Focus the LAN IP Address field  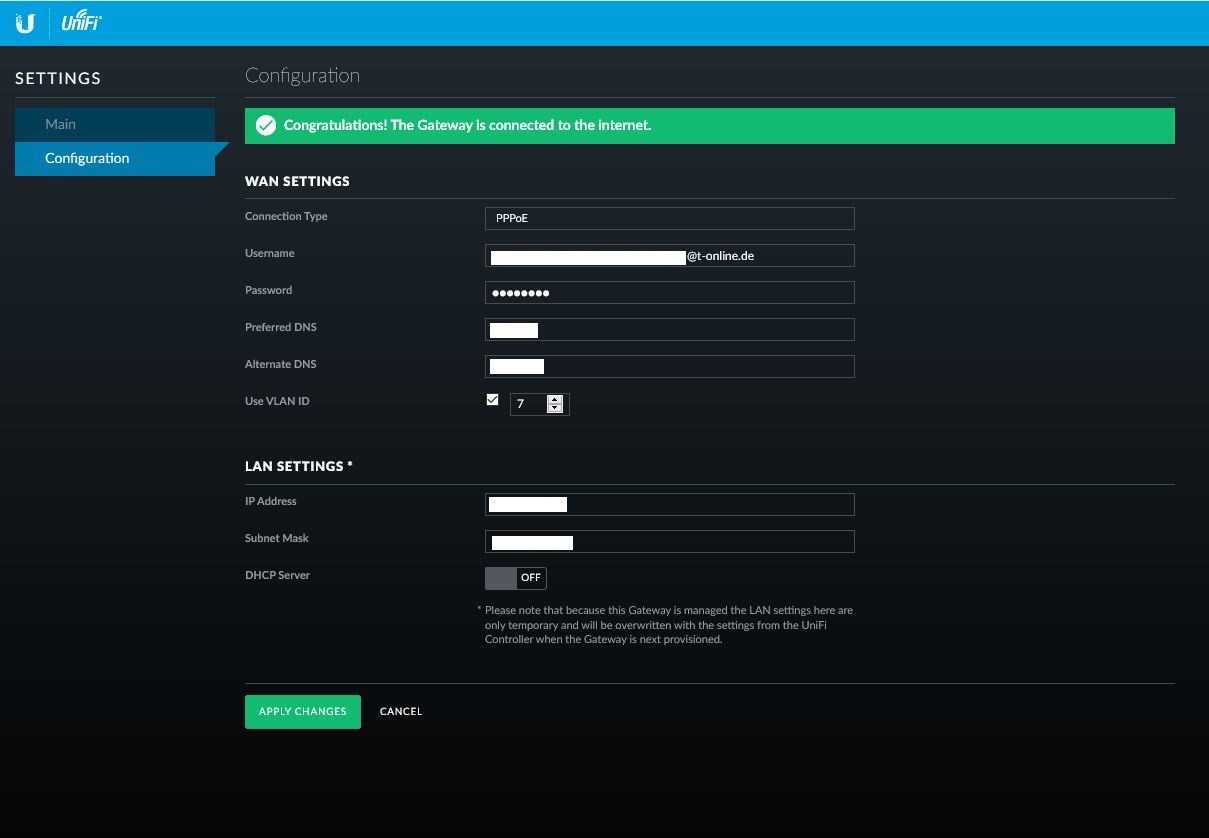tap(669, 505)
